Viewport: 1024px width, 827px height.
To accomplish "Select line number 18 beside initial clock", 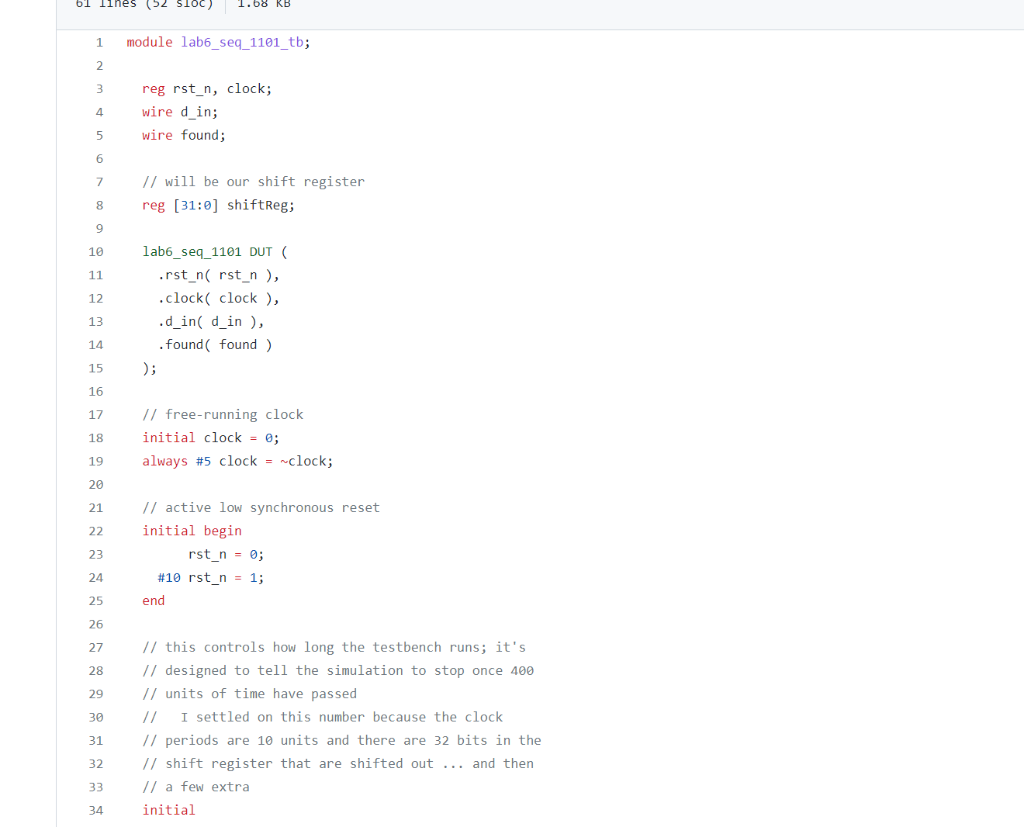I will (96, 437).
